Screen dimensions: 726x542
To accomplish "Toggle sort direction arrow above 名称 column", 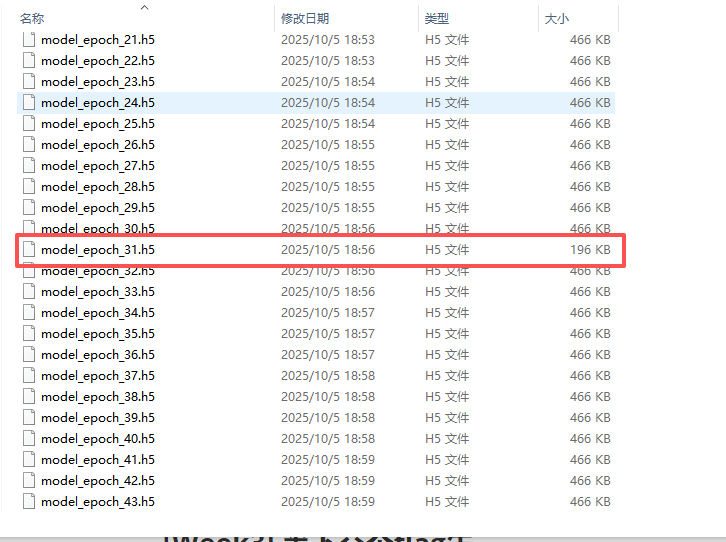I will click(144, 8).
